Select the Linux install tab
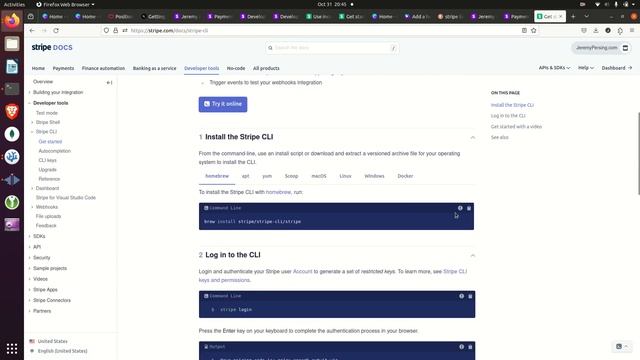The image size is (640, 360). 345,176
